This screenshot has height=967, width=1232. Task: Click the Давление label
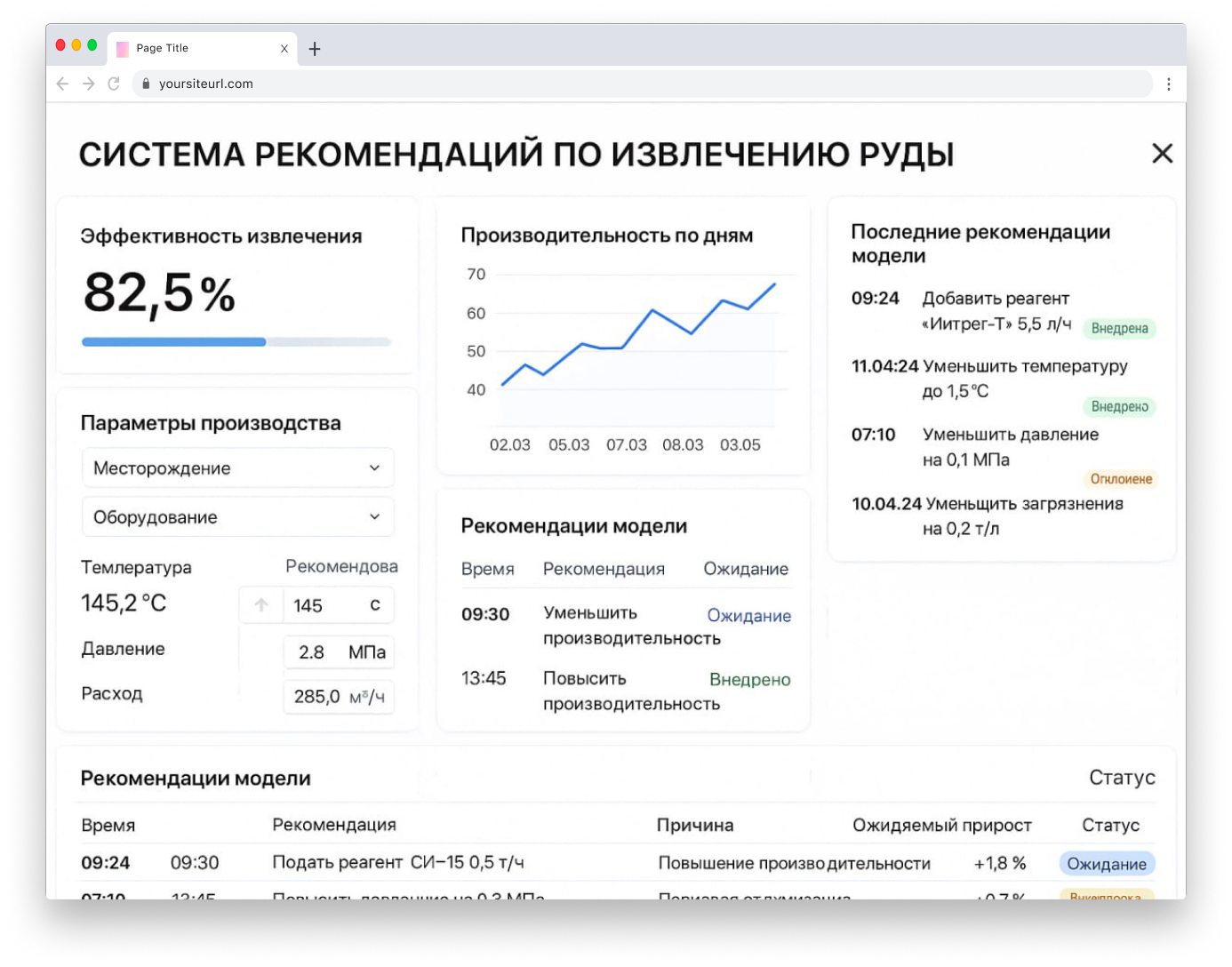click(123, 649)
